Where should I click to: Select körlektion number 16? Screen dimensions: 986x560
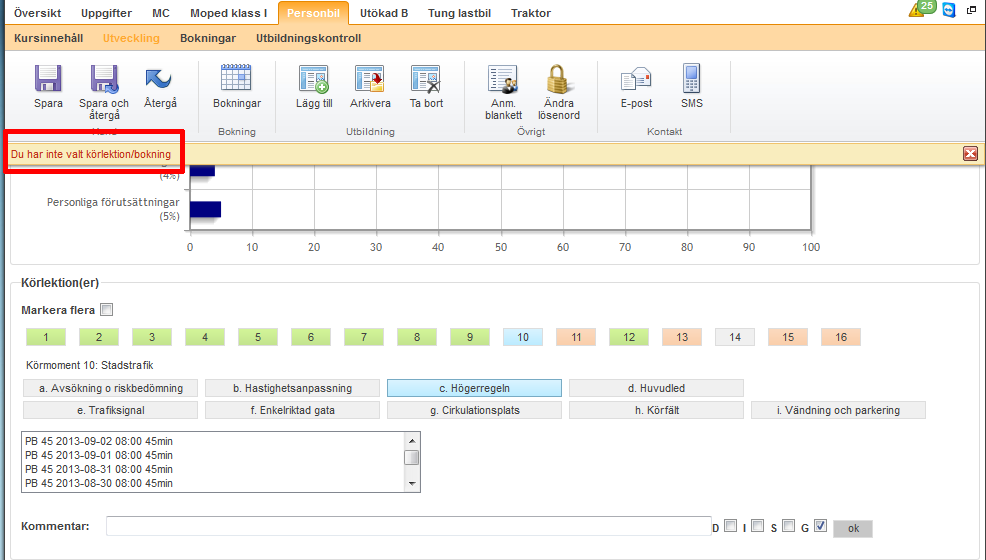[841, 337]
